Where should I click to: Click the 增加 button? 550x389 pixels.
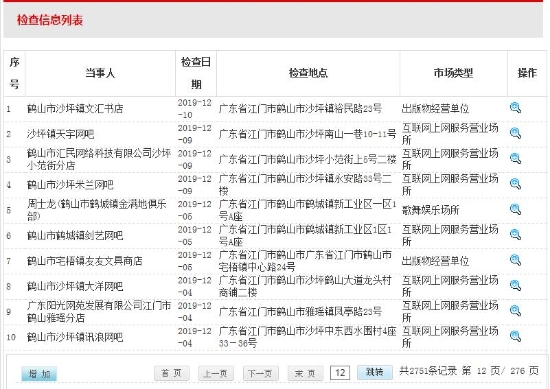[39, 374]
